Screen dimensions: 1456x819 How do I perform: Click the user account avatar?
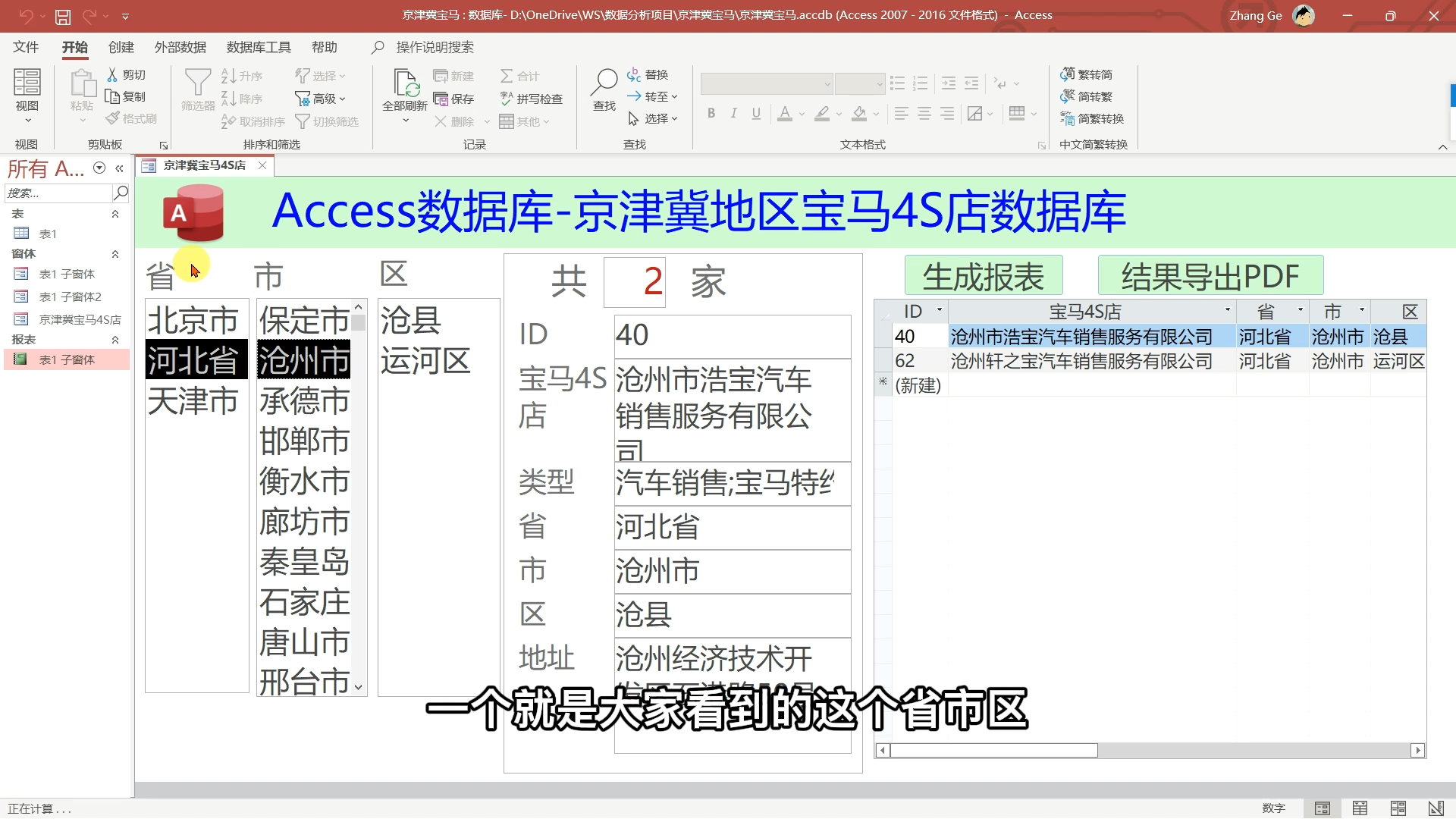(x=1304, y=15)
